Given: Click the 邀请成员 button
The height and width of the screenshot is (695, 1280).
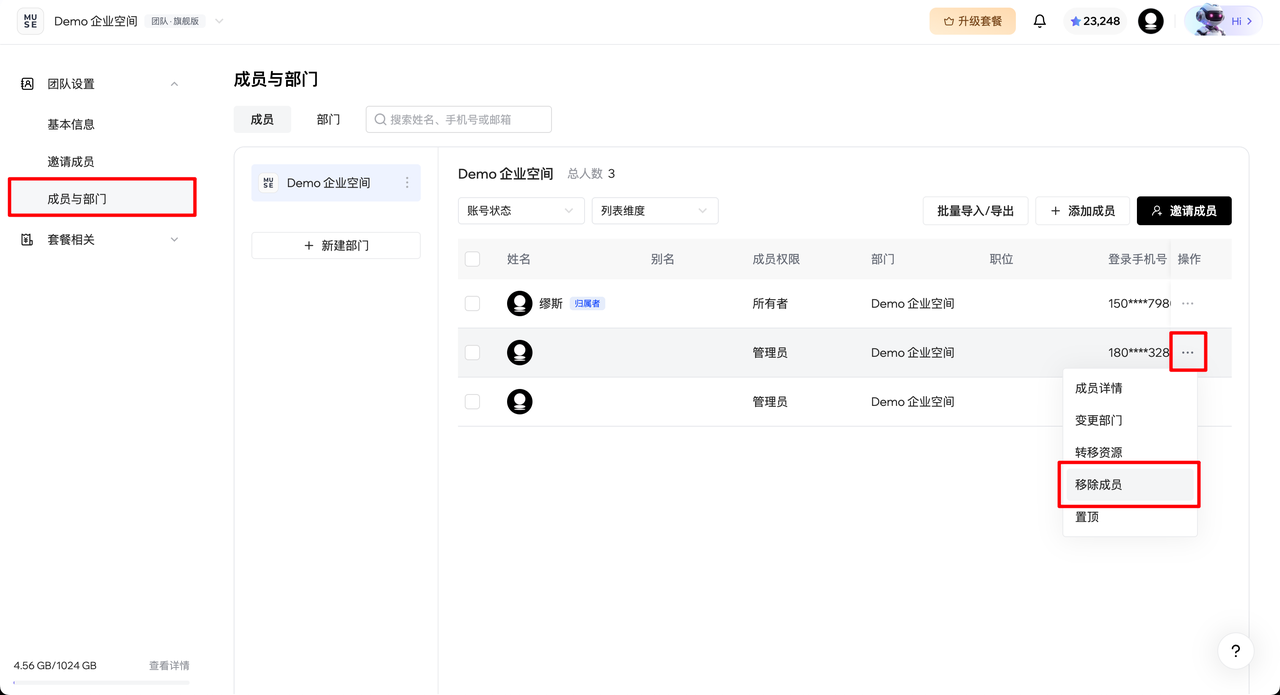Looking at the screenshot, I should point(1184,210).
